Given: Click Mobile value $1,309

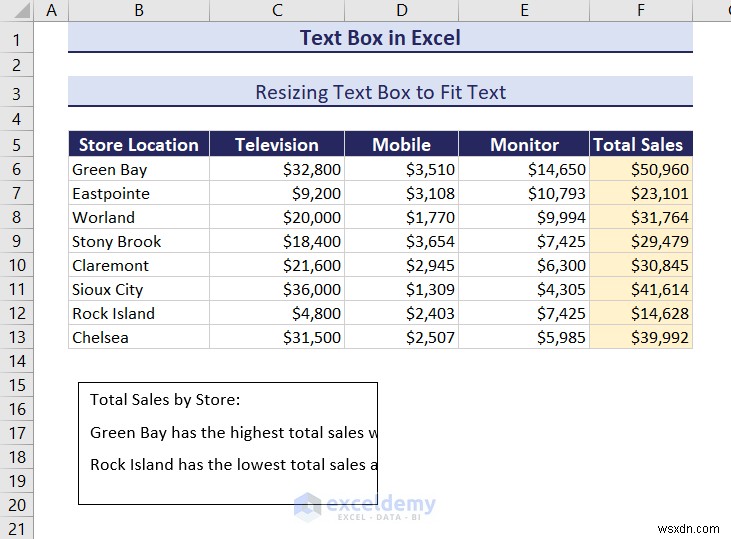Looking at the screenshot, I should click(x=401, y=289).
